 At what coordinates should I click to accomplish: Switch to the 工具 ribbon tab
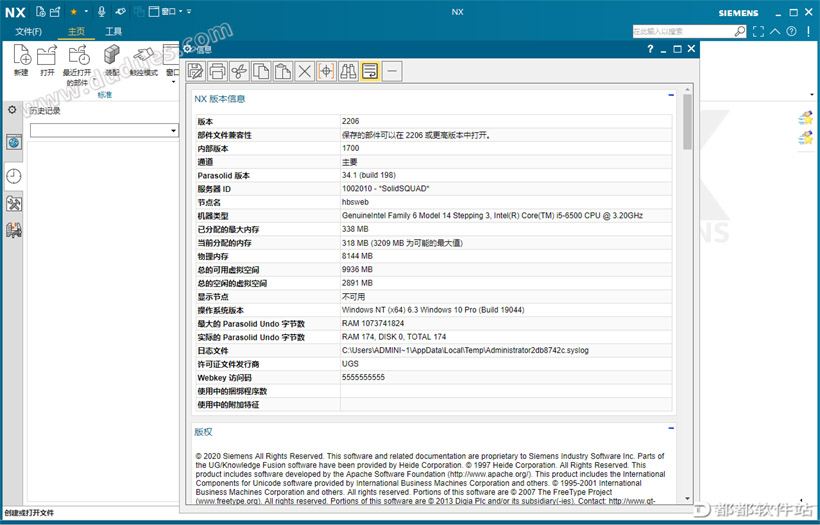(113, 31)
